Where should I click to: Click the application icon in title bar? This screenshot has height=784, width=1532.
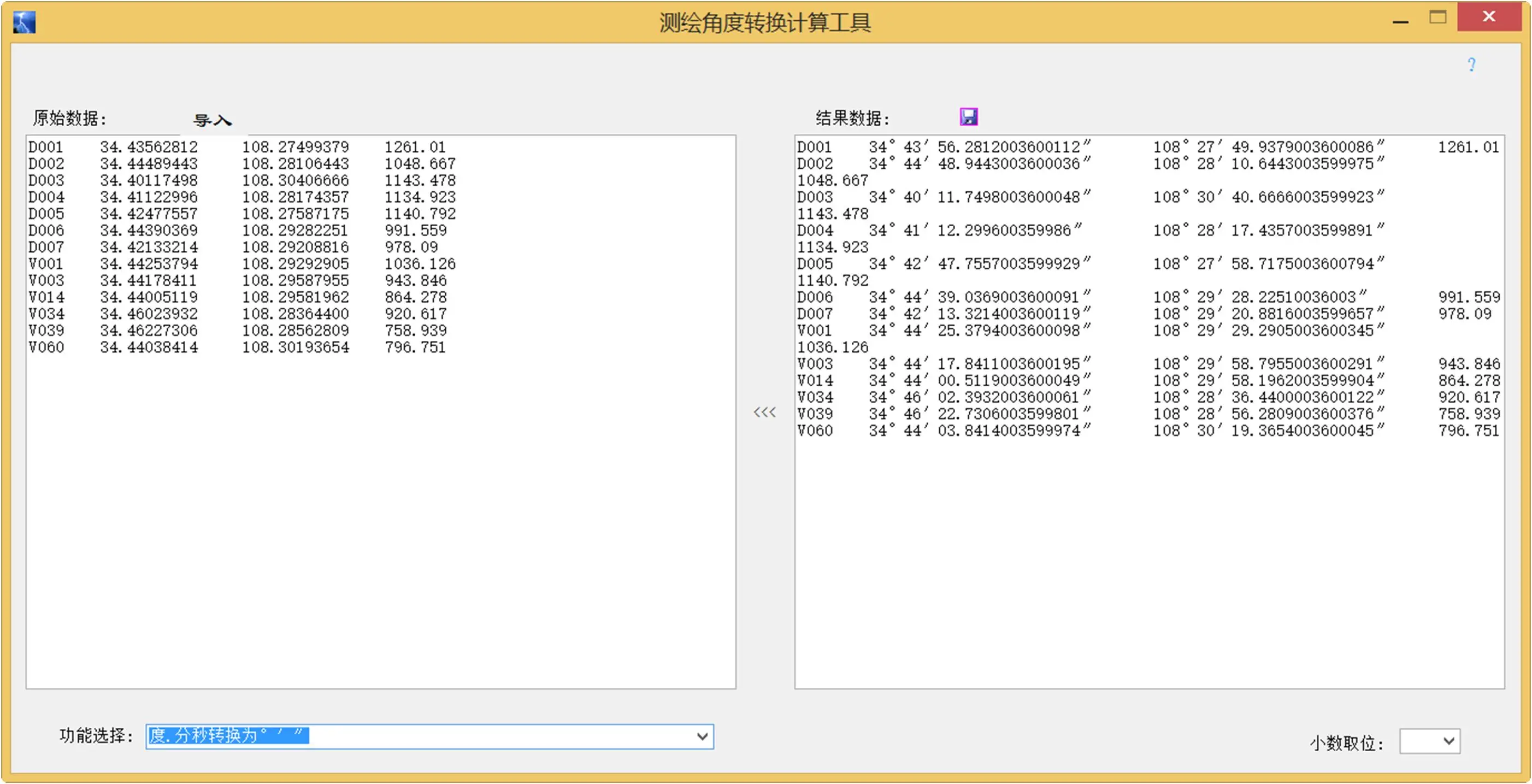25,22
